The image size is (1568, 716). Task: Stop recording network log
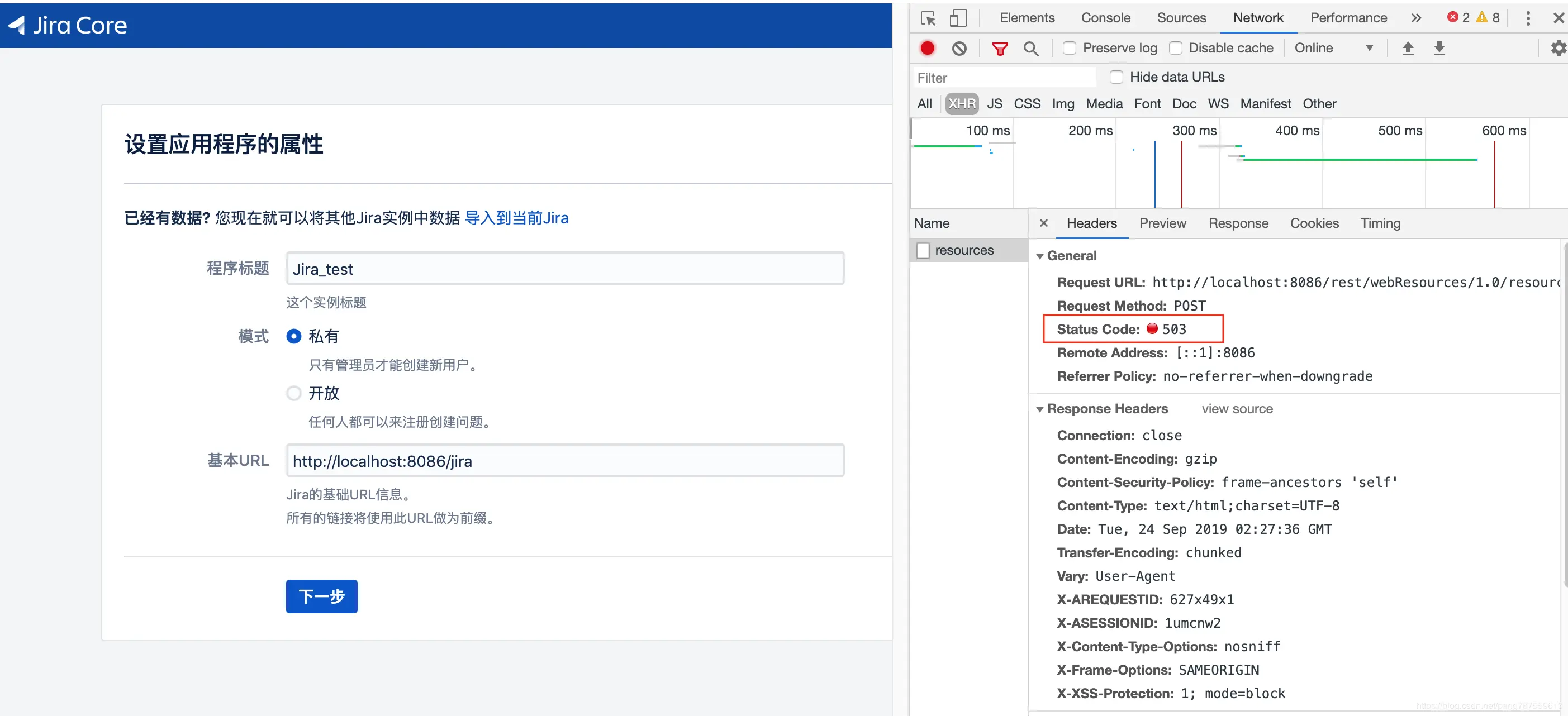click(927, 48)
